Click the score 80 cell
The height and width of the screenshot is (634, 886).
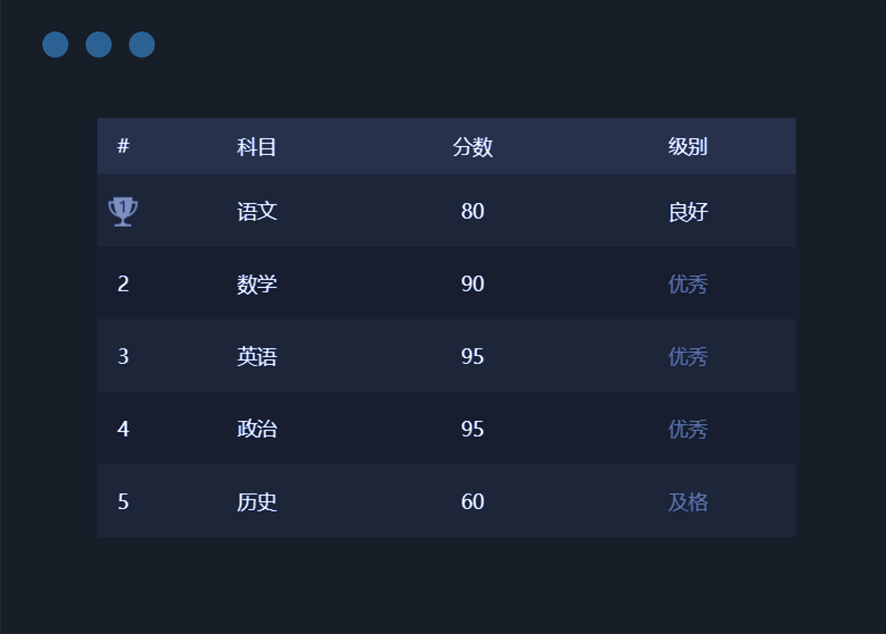point(472,211)
